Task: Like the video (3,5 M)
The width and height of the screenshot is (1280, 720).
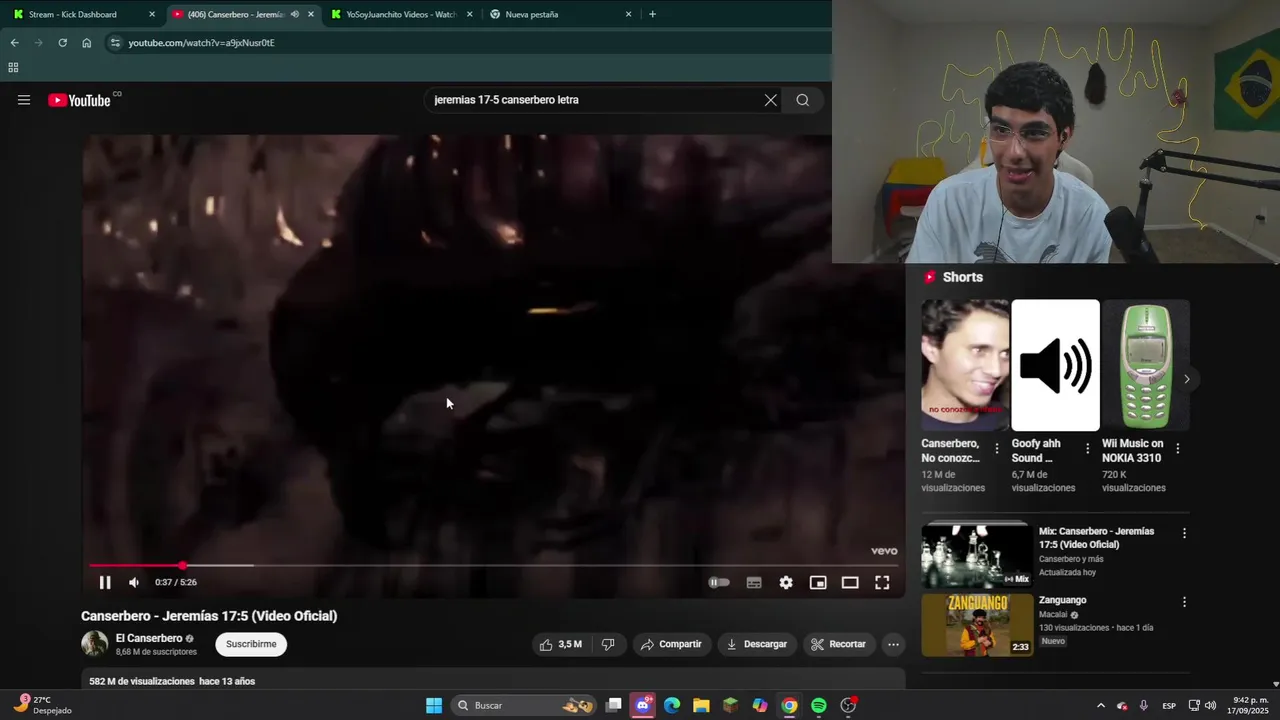Action: (560, 644)
